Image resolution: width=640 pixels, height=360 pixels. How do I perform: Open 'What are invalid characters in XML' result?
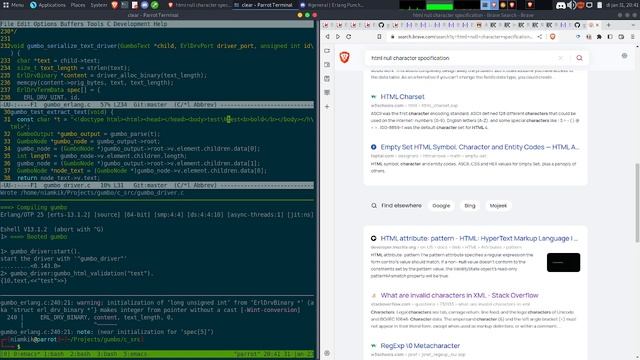click(x=459, y=295)
